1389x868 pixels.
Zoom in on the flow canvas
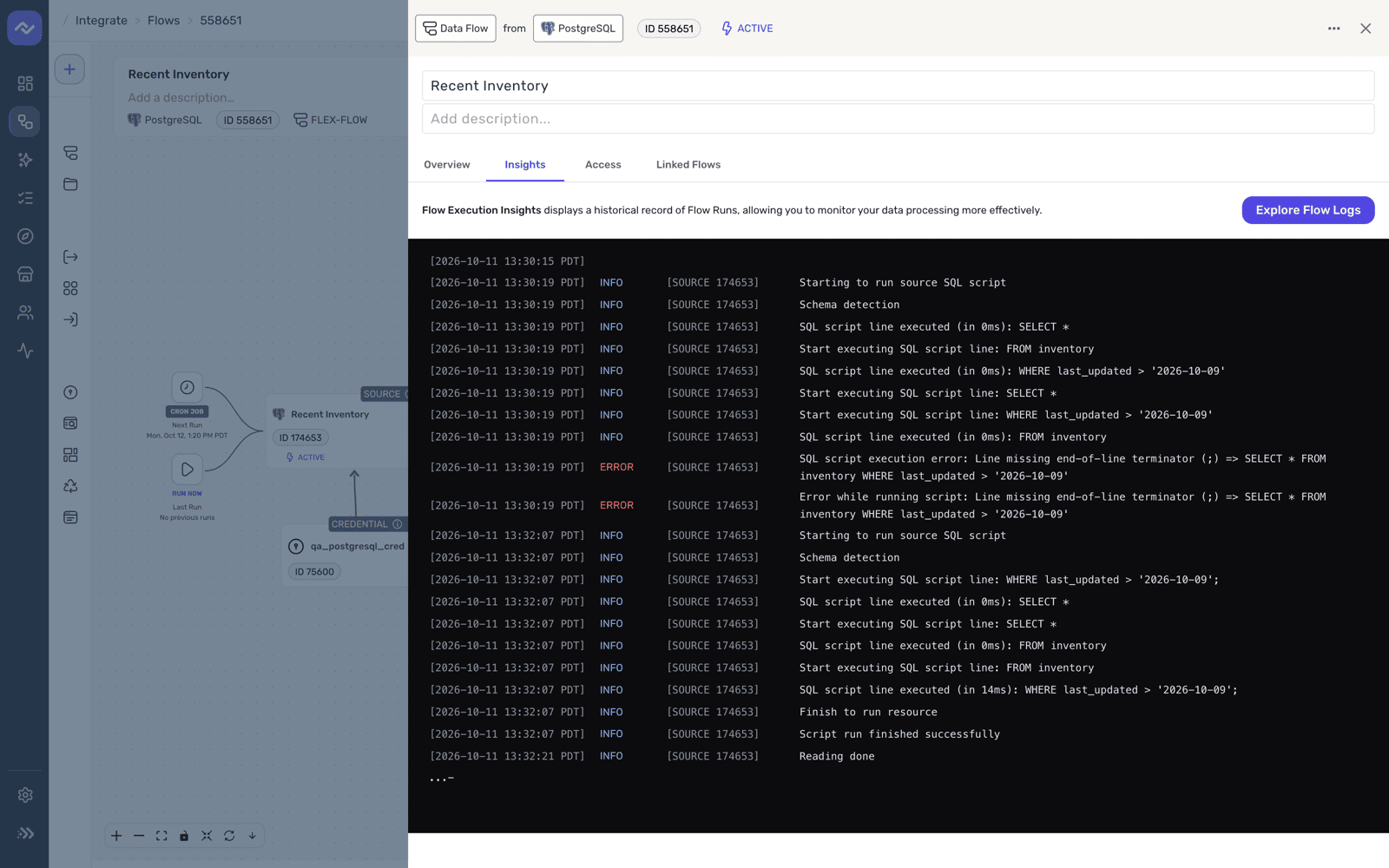coord(116,836)
